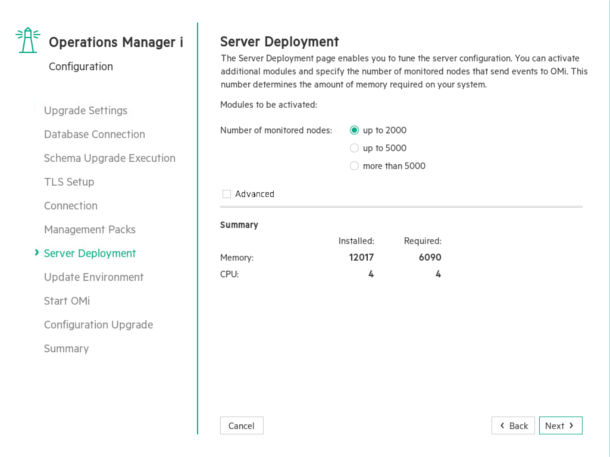The image size is (610, 457).
Task: Click the 'Server Deployment' page heading
Action: tap(280, 42)
